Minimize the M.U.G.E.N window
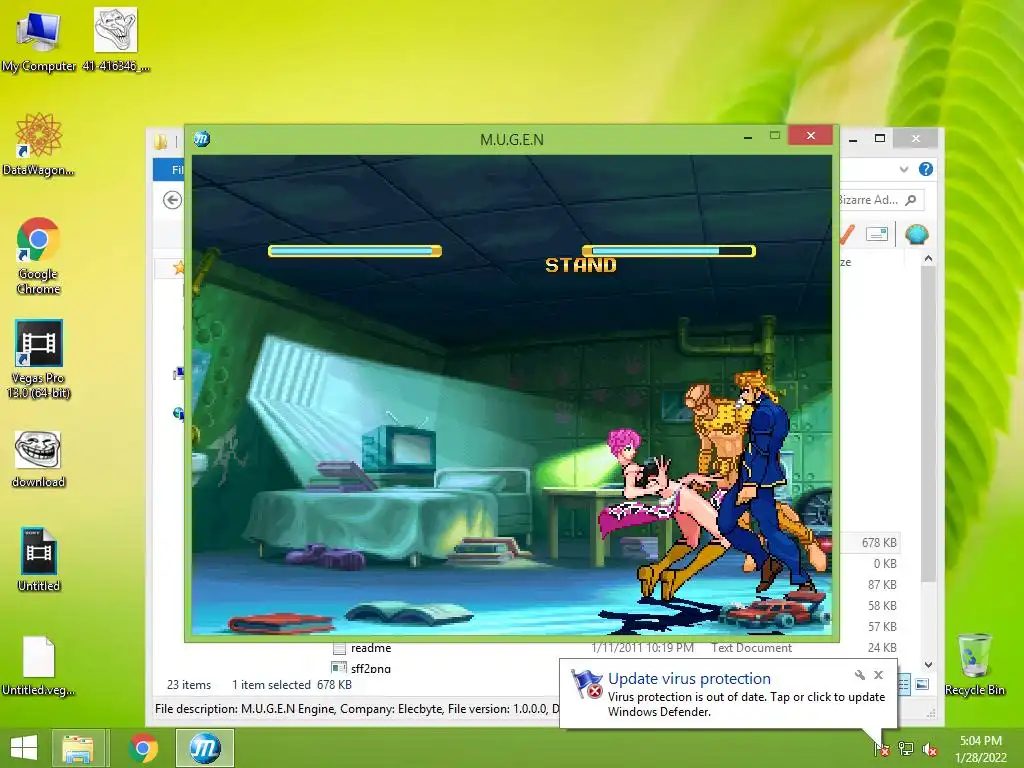 tap(748, 137)
